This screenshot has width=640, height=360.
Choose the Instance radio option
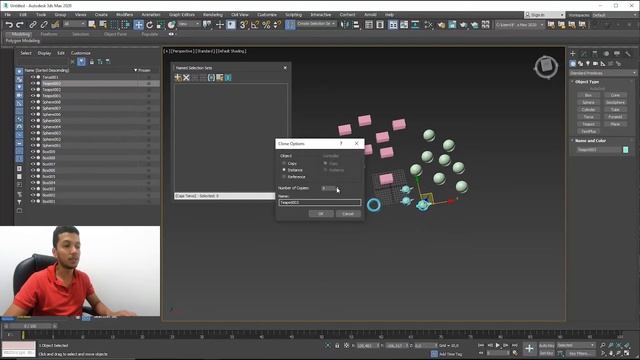coord(284,170)
